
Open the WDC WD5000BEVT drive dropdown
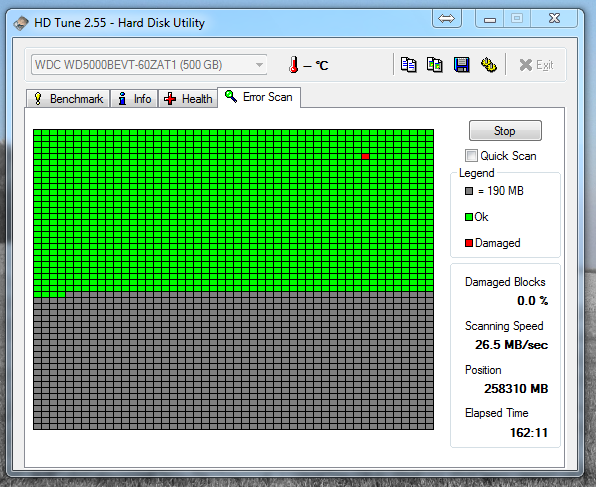149,65
